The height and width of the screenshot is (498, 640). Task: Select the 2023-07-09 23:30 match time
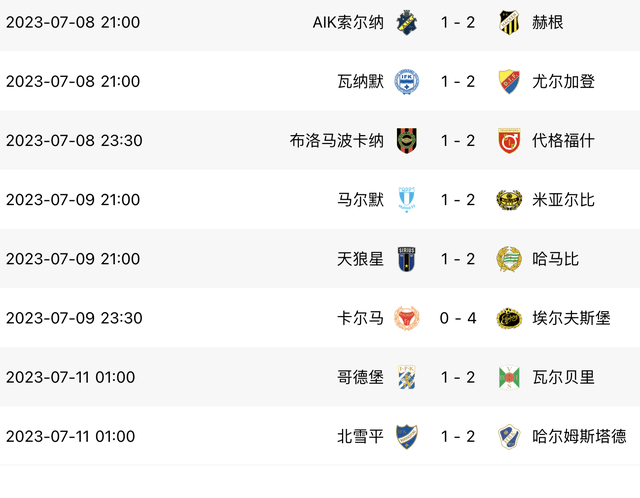click(74, 318)
